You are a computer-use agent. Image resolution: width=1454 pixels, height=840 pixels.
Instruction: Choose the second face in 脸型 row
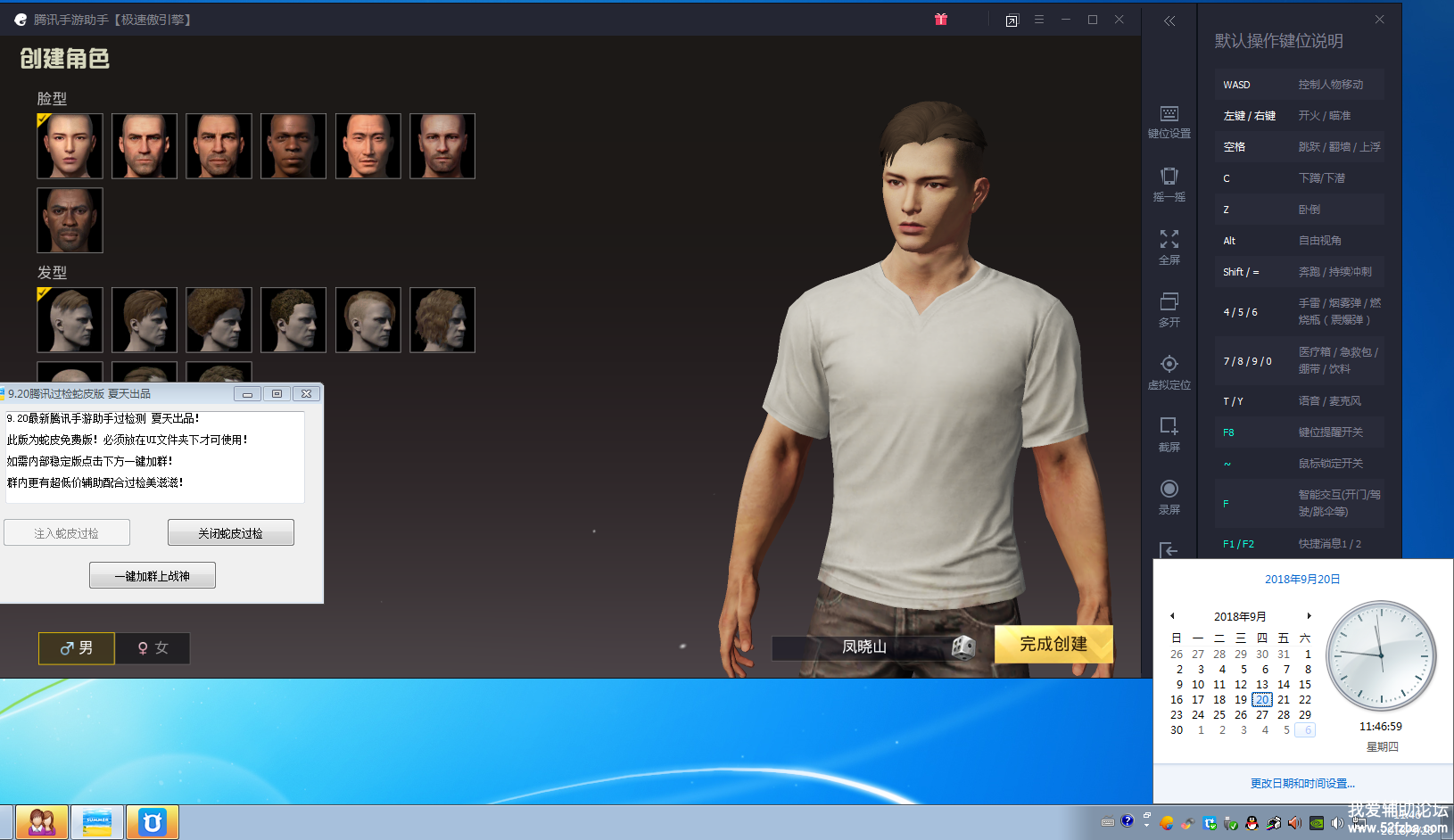(145, 146)
